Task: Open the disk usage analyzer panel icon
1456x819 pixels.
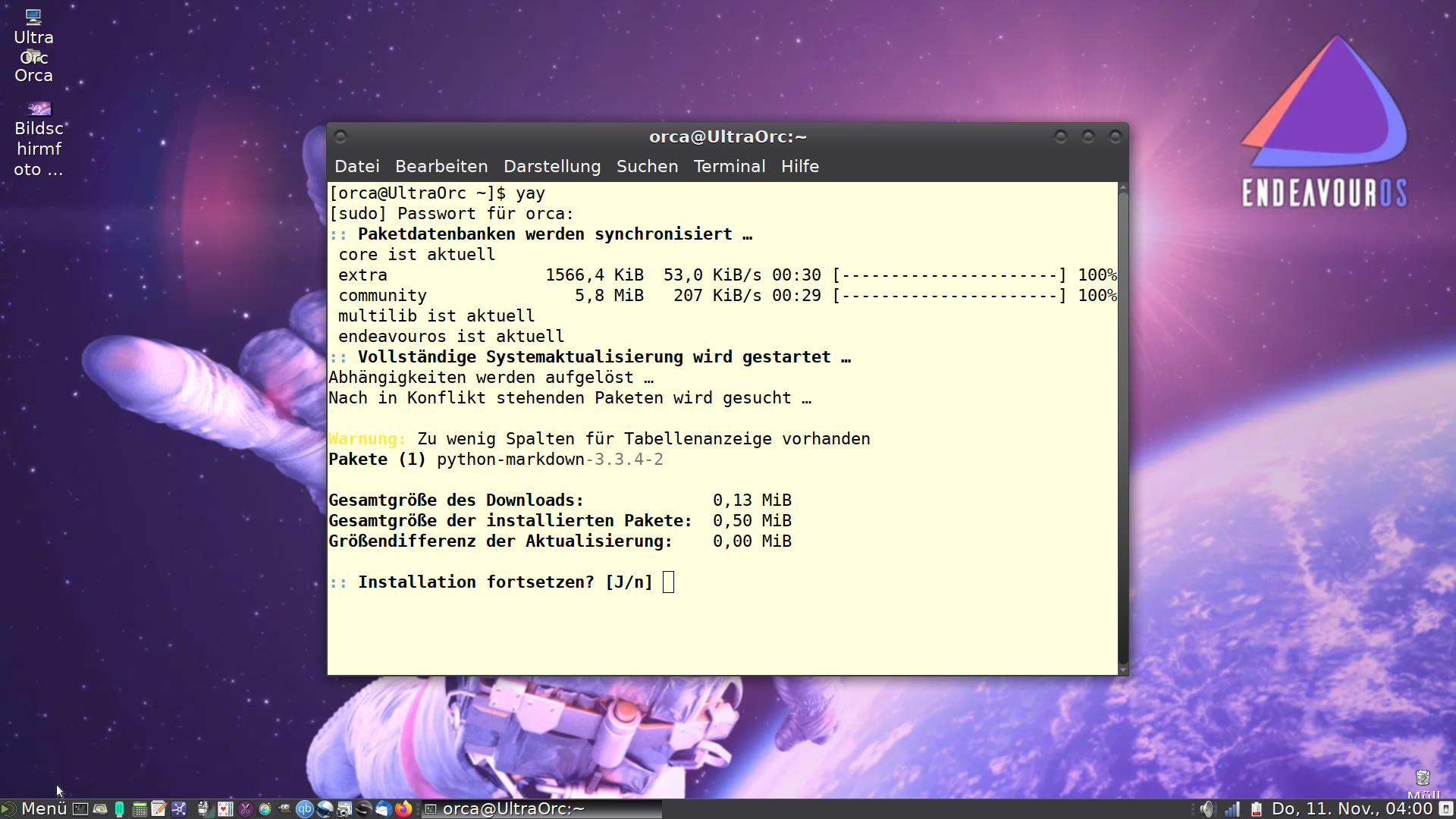Action: 100,809
